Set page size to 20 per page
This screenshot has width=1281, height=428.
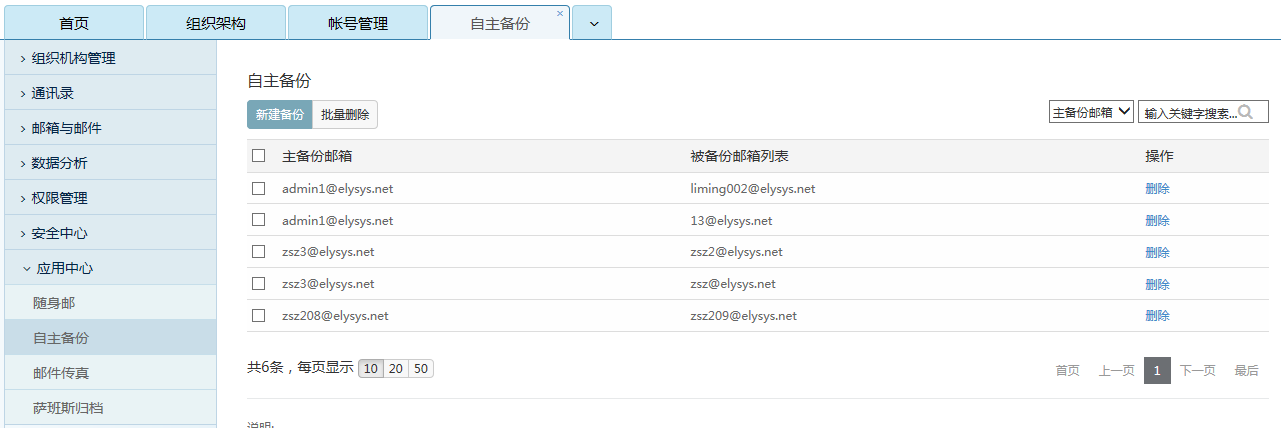coord(396,369)
